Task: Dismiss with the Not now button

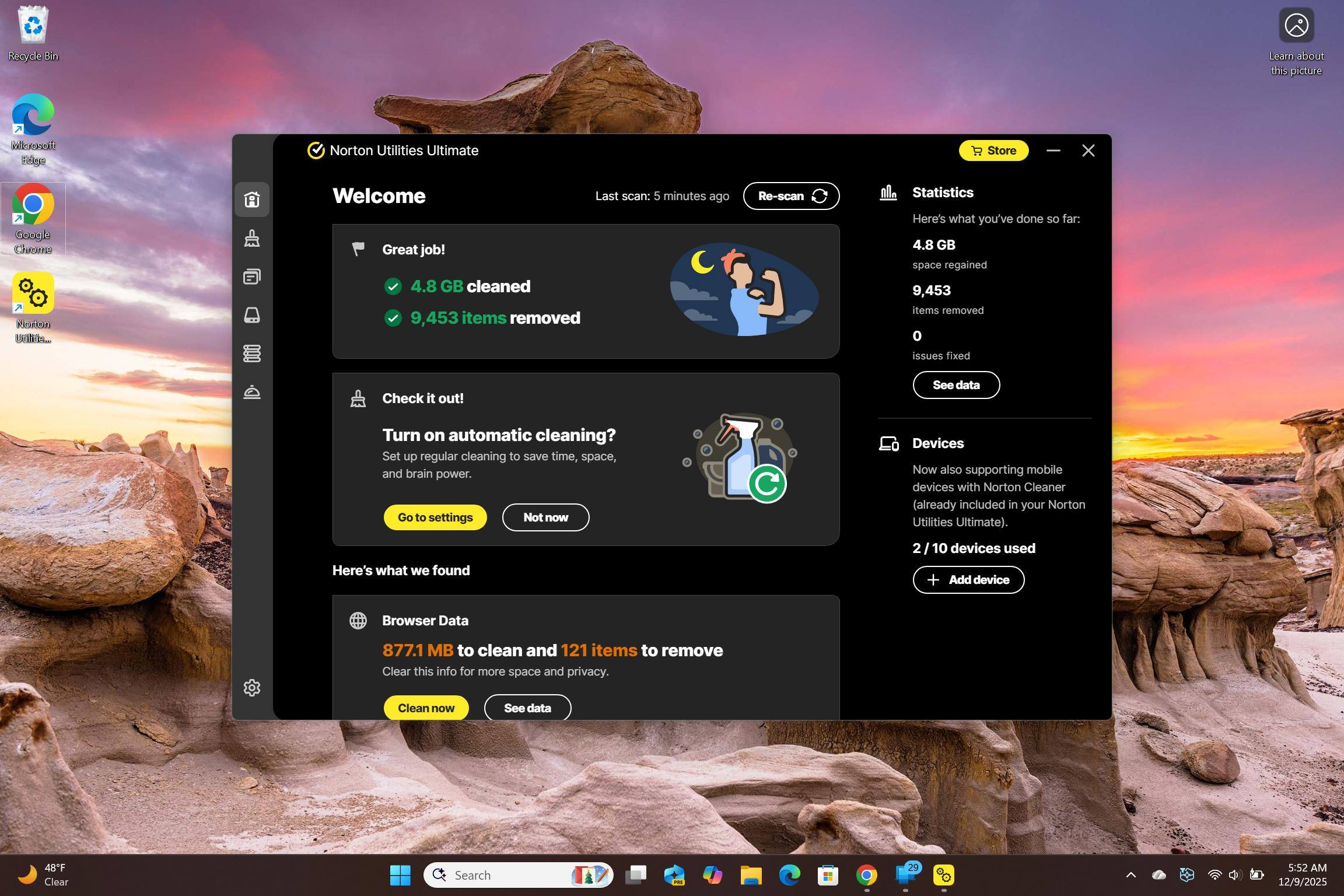Action: click(545, 517)
